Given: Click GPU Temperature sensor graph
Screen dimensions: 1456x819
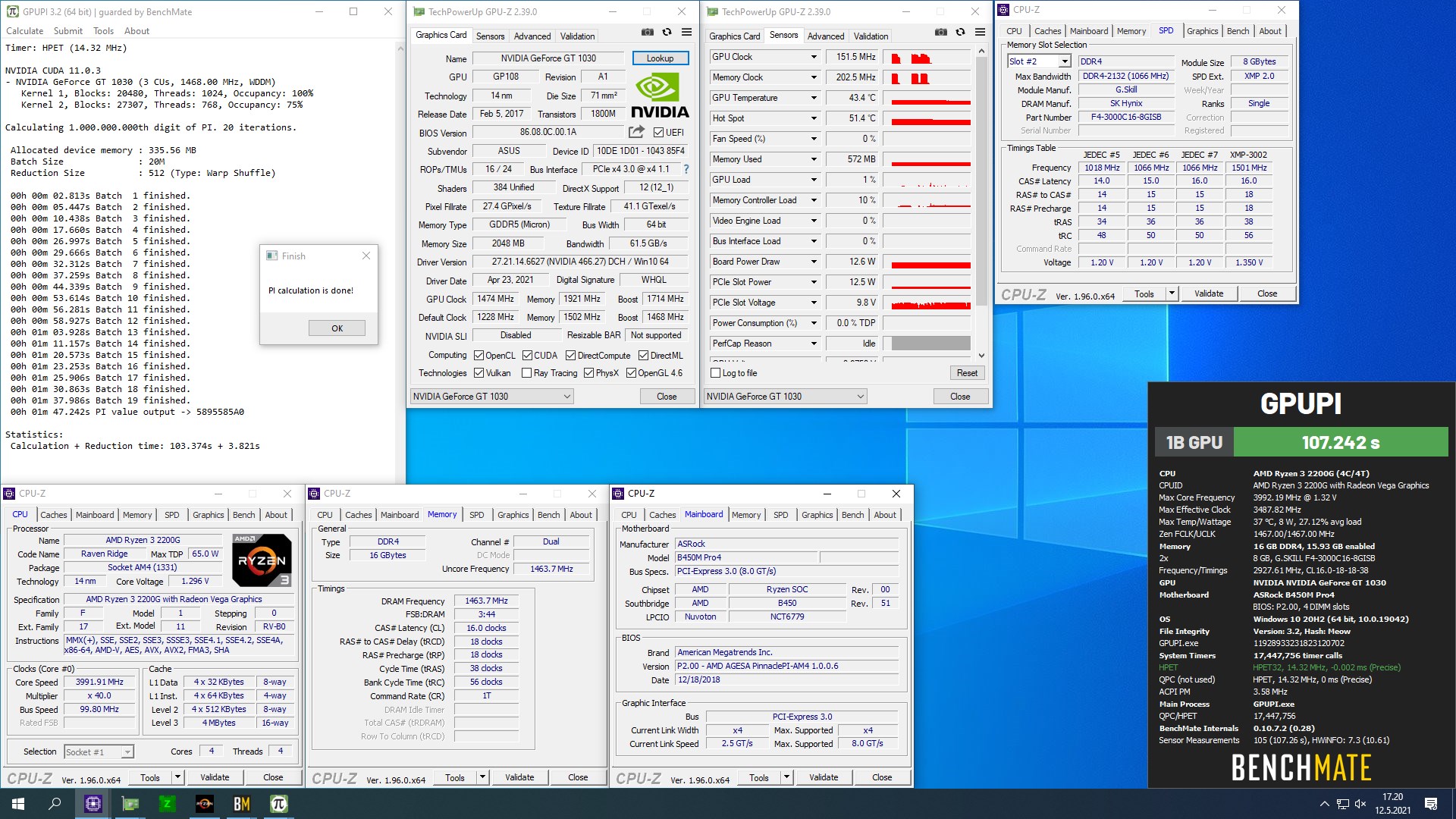Looking at the screenshot, I should [x=931, y=98].
